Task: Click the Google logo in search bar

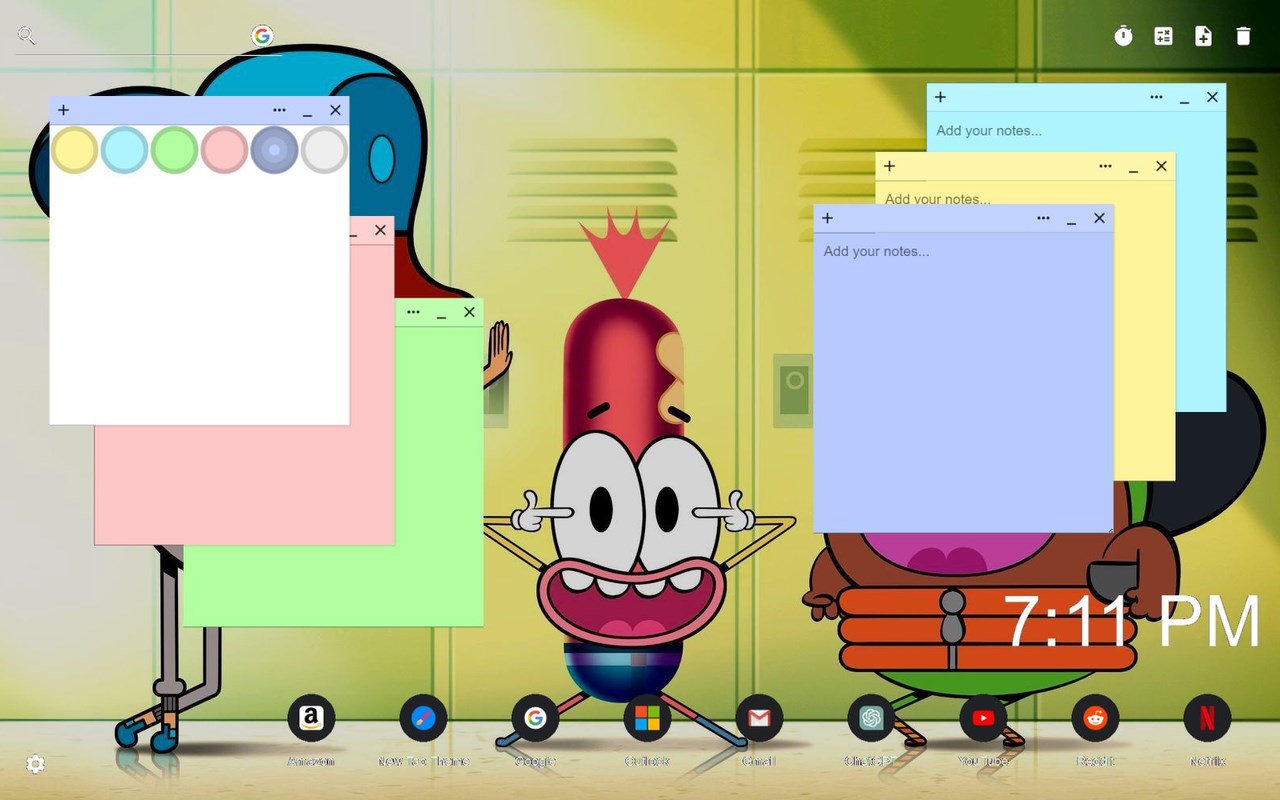Action: (262, 36)
